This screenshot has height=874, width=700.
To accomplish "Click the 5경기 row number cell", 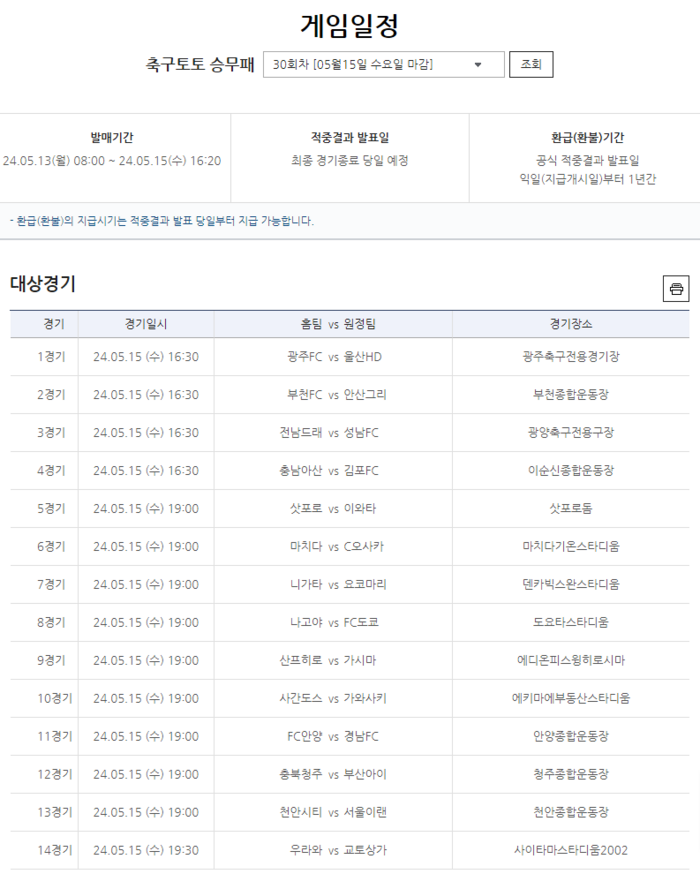I will (x=50, y=509).
